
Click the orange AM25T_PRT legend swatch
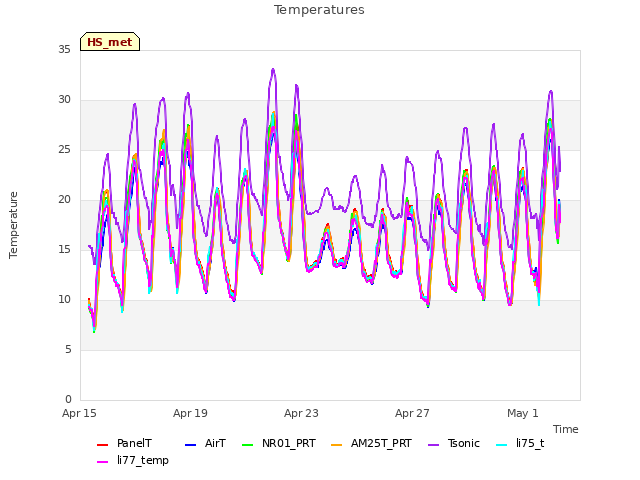pyautogui.click(x=336, y=444)
